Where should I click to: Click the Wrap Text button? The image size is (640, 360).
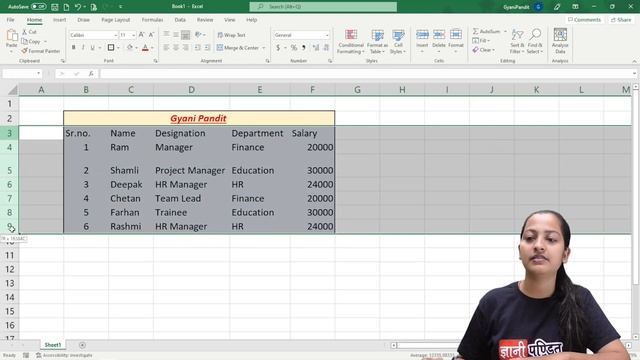click(x=231, y=35)
